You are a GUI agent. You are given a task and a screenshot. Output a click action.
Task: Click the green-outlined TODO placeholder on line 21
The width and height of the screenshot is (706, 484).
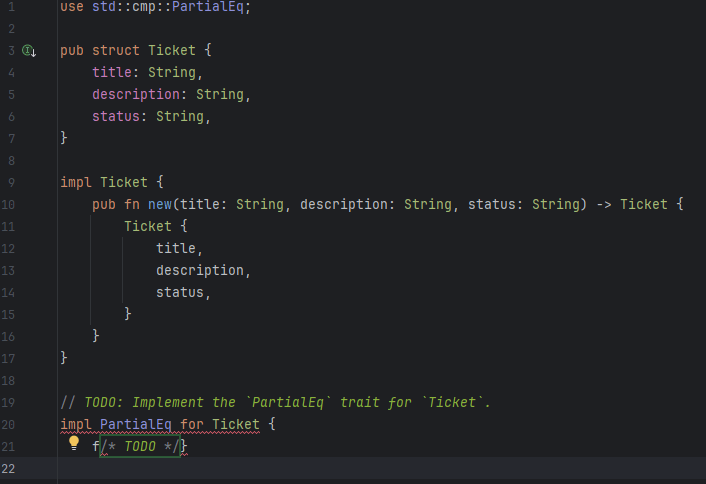click(x=140, y=446)
